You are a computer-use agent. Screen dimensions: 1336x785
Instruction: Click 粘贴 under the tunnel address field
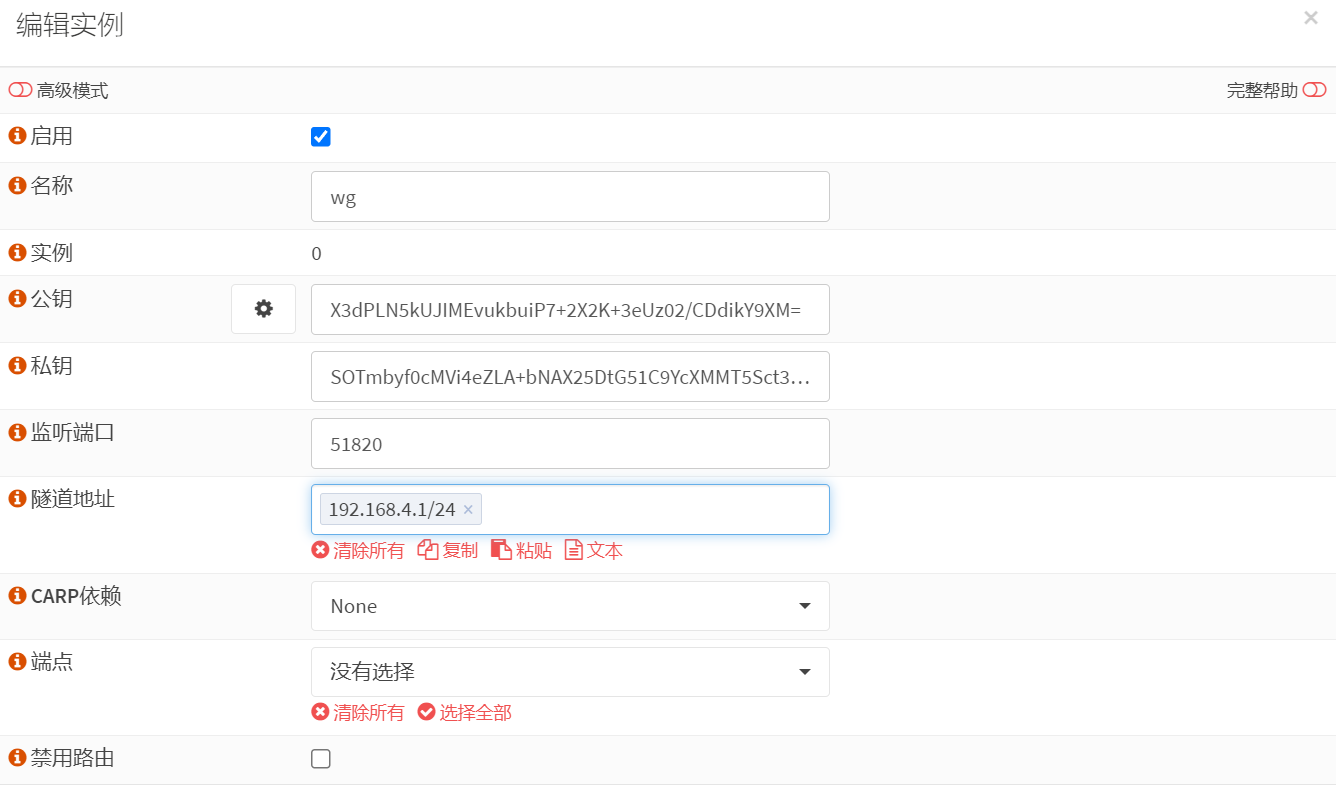(522, 551)
